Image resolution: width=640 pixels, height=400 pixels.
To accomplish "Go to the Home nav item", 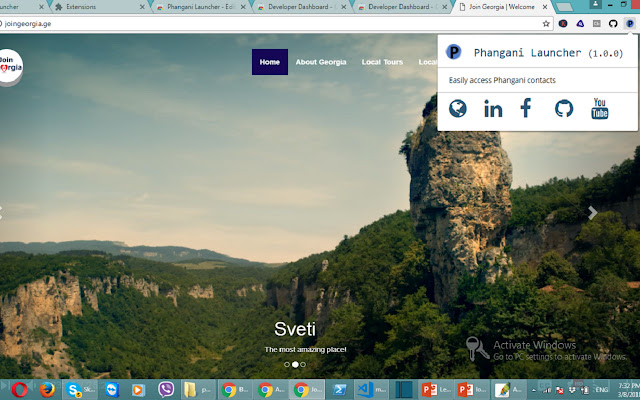I will click(x=270, y=62).
